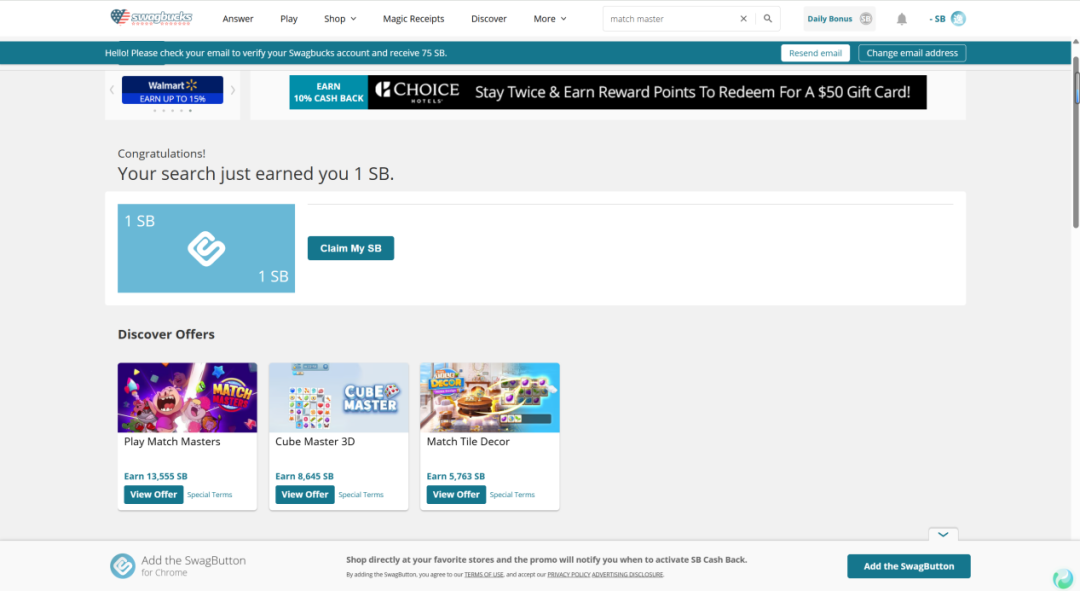The image size is (1080, 591).
Task: Open the Discover page
Action: 489,19
